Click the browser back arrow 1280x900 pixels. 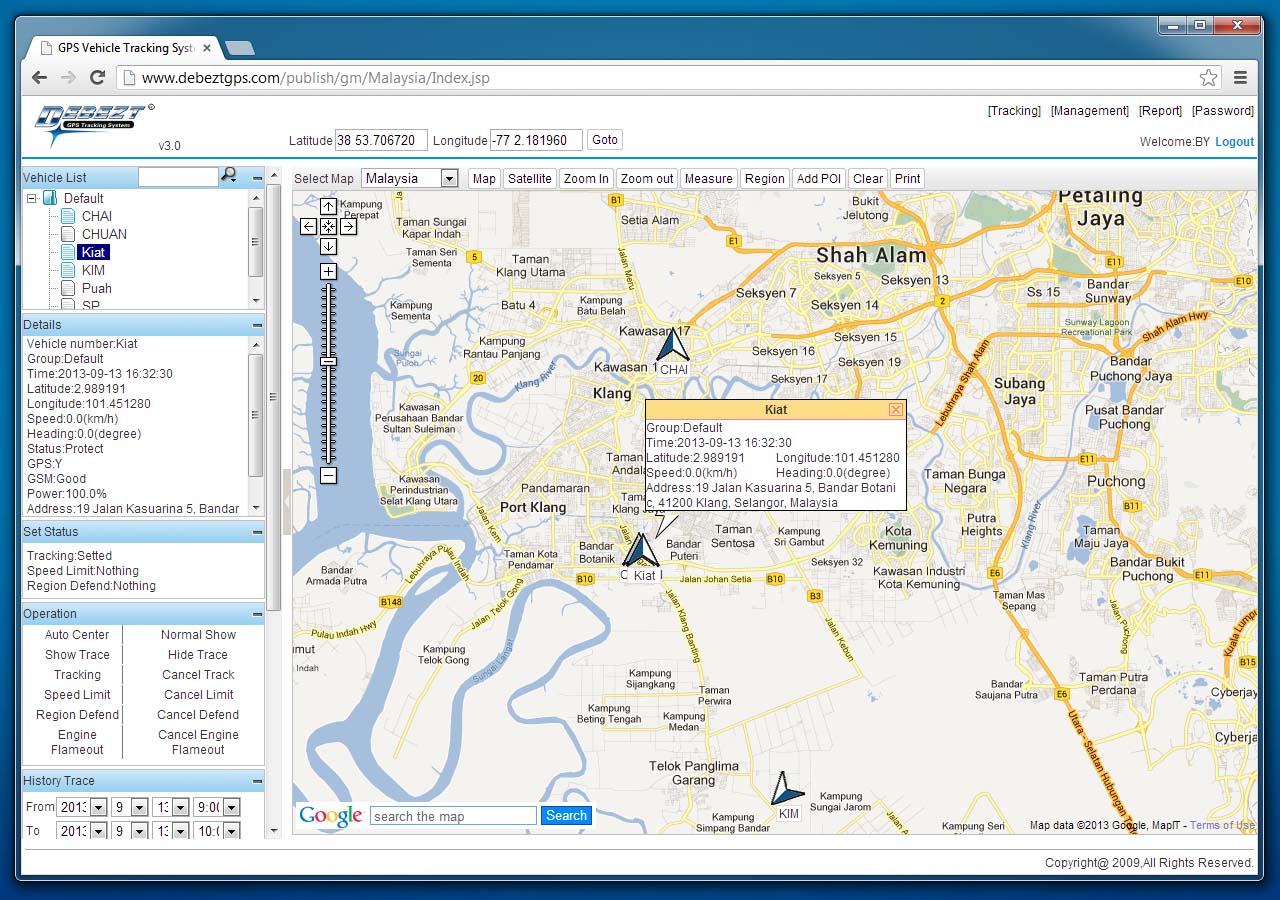pyautogui.click(x=39, y=77)
